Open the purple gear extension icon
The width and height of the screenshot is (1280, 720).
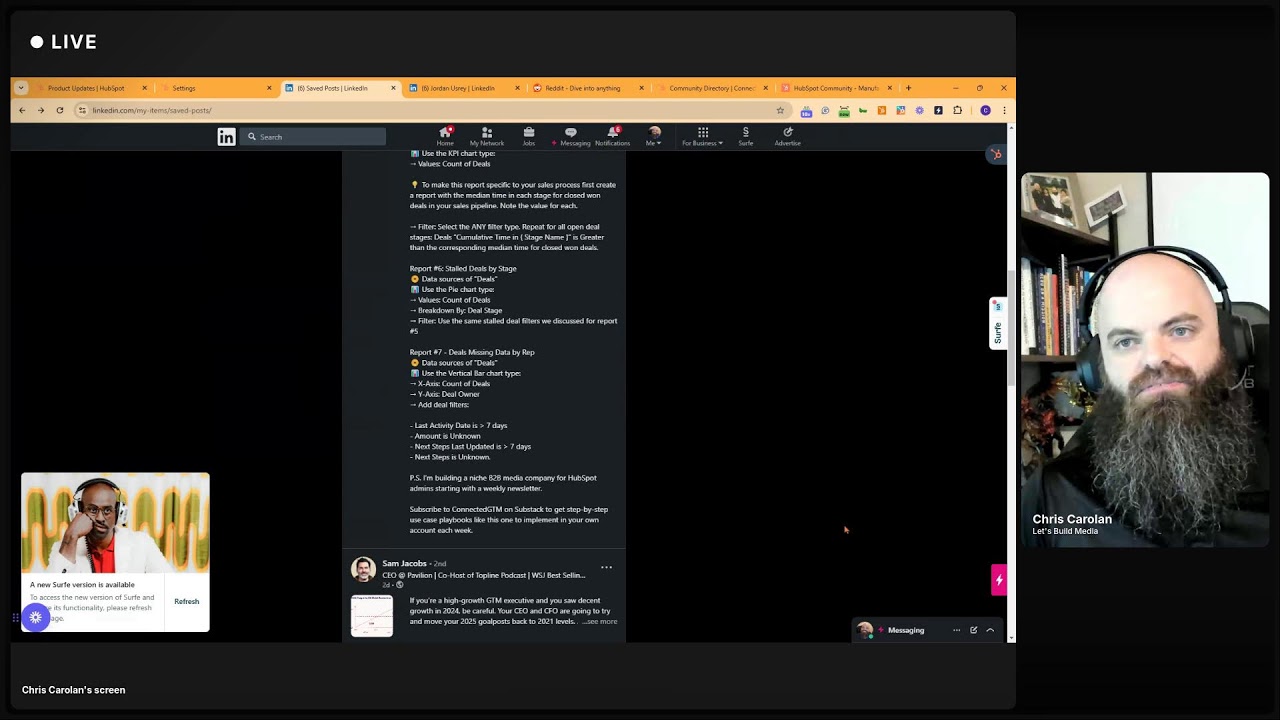coord(919,111)
